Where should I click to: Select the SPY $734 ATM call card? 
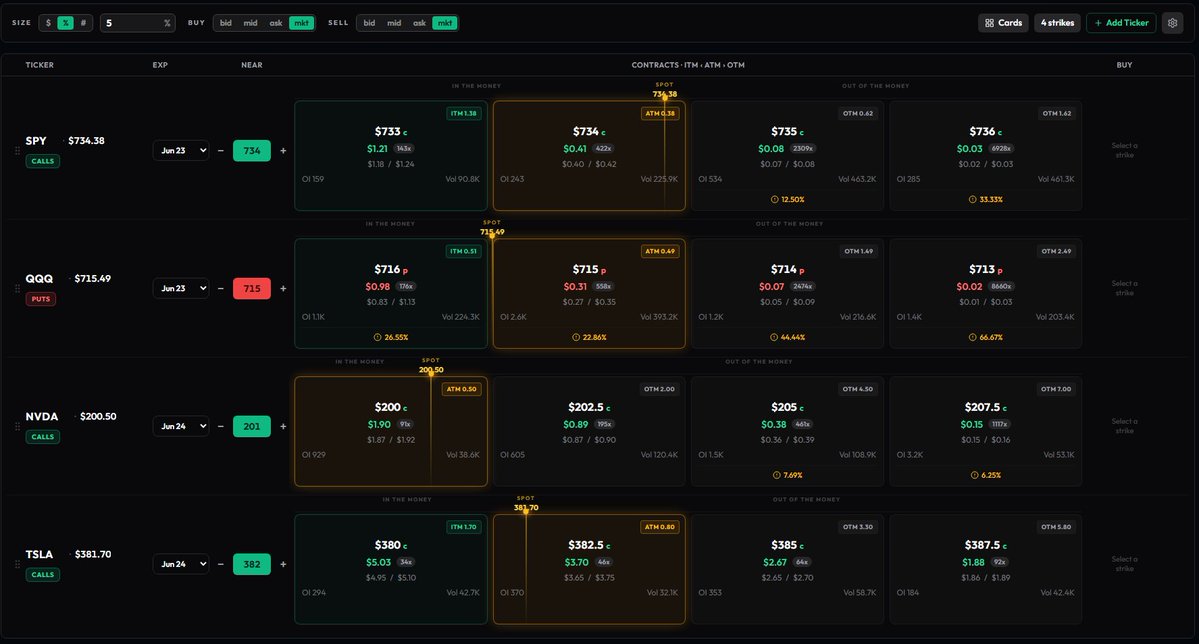(x=589, y=156)
